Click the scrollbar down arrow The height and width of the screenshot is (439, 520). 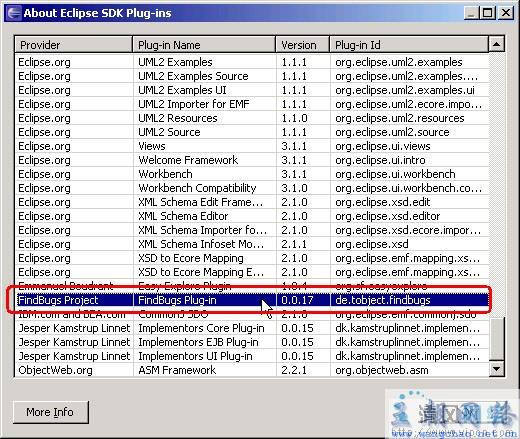[x=496, y=369]
